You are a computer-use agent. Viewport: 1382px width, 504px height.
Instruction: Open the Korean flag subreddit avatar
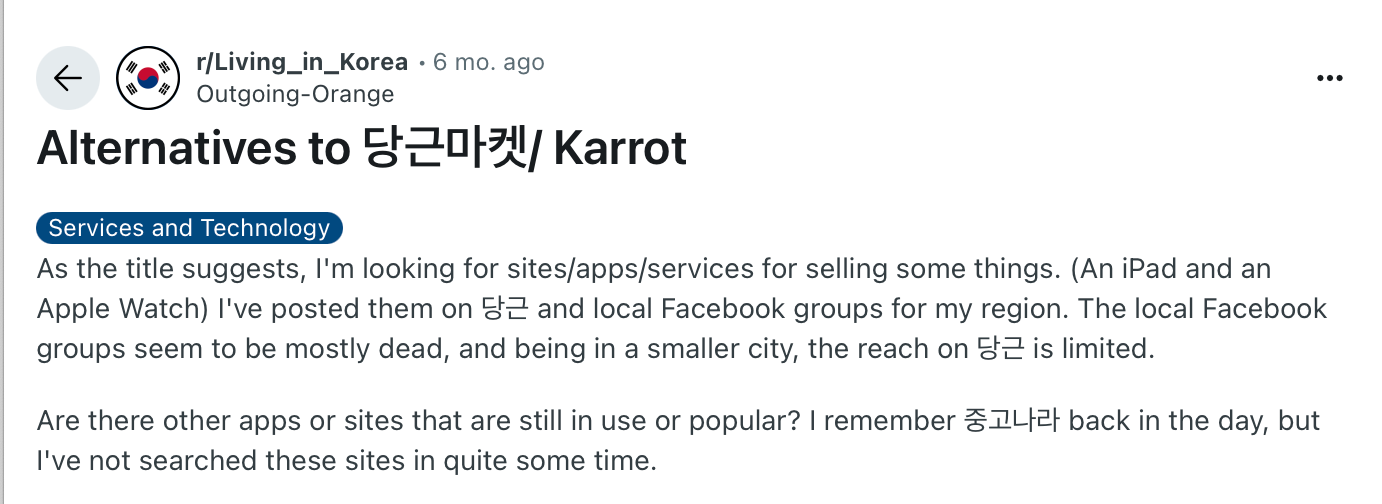coord(148,78)
